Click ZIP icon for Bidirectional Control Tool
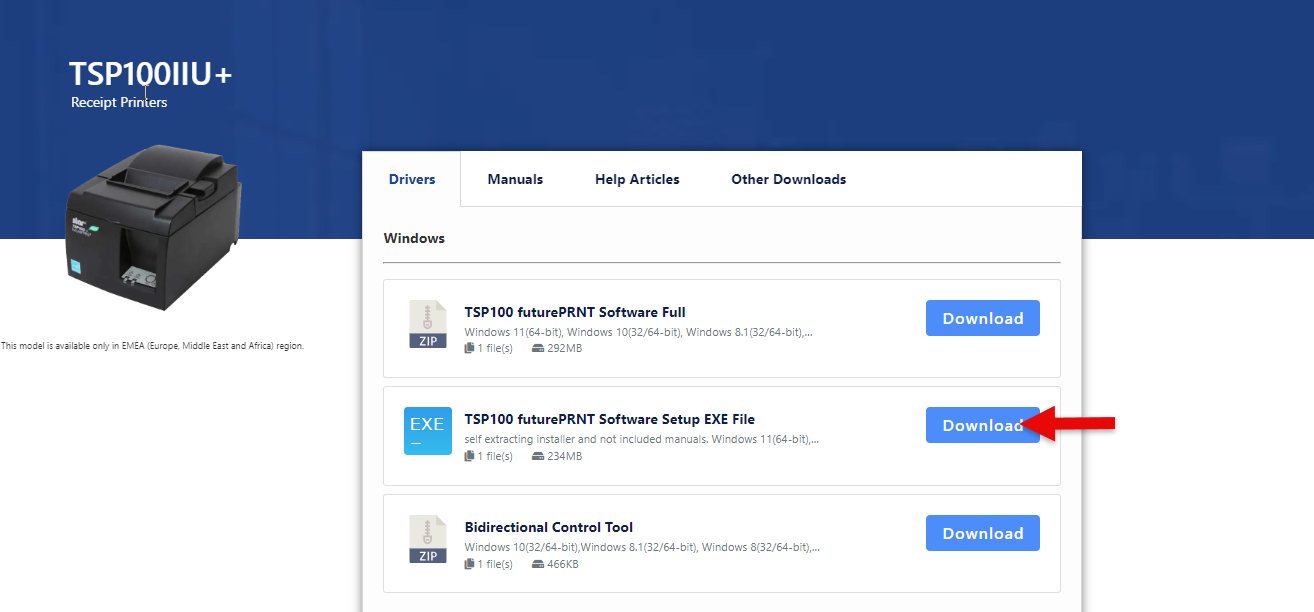Image resolution: width=1314 pixels, height=612 pixels. pos(428,539)
